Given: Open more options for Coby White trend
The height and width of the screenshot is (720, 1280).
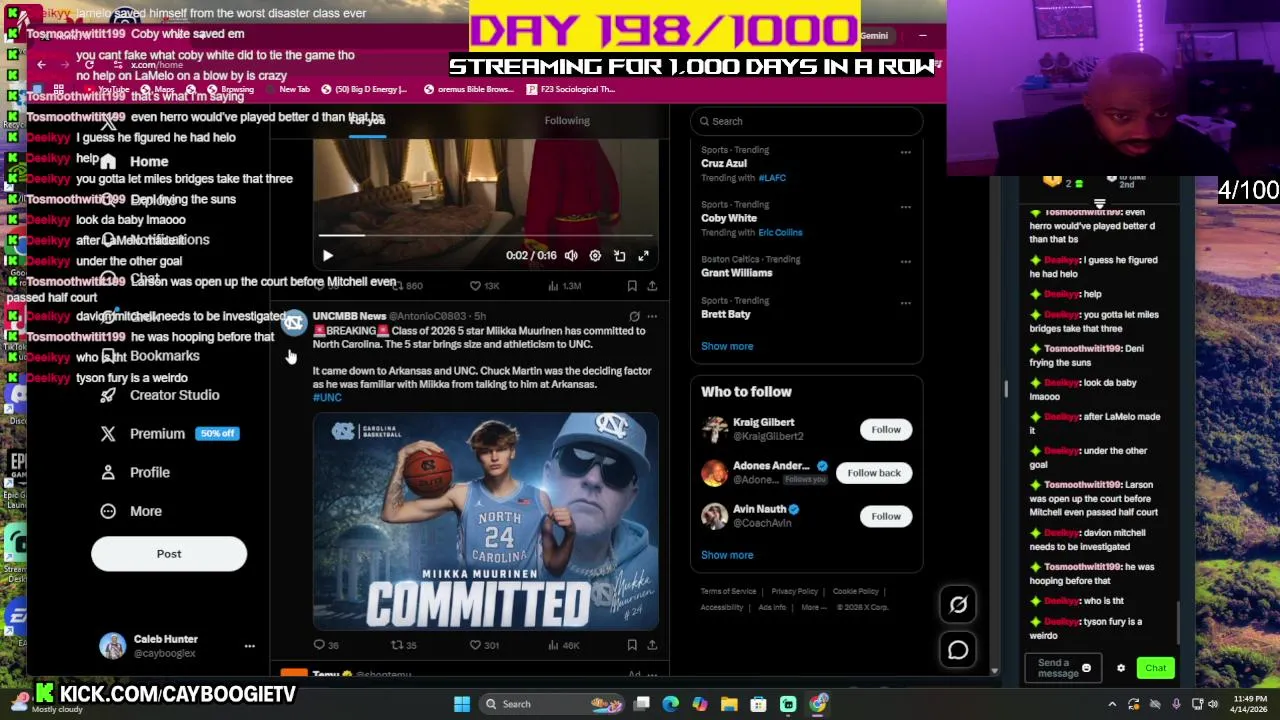Looking at the screenshot, I should (905, 207).
